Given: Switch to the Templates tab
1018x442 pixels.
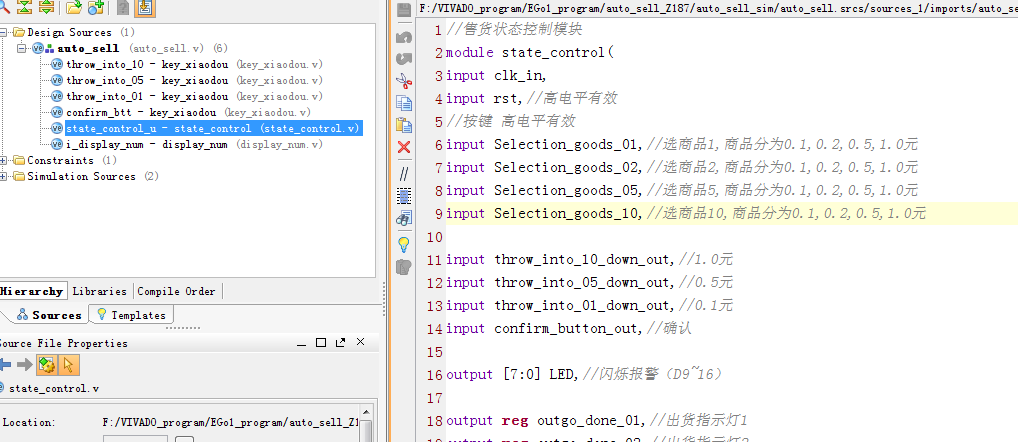Looking at the screenshot, I should [x=131, y=315].
